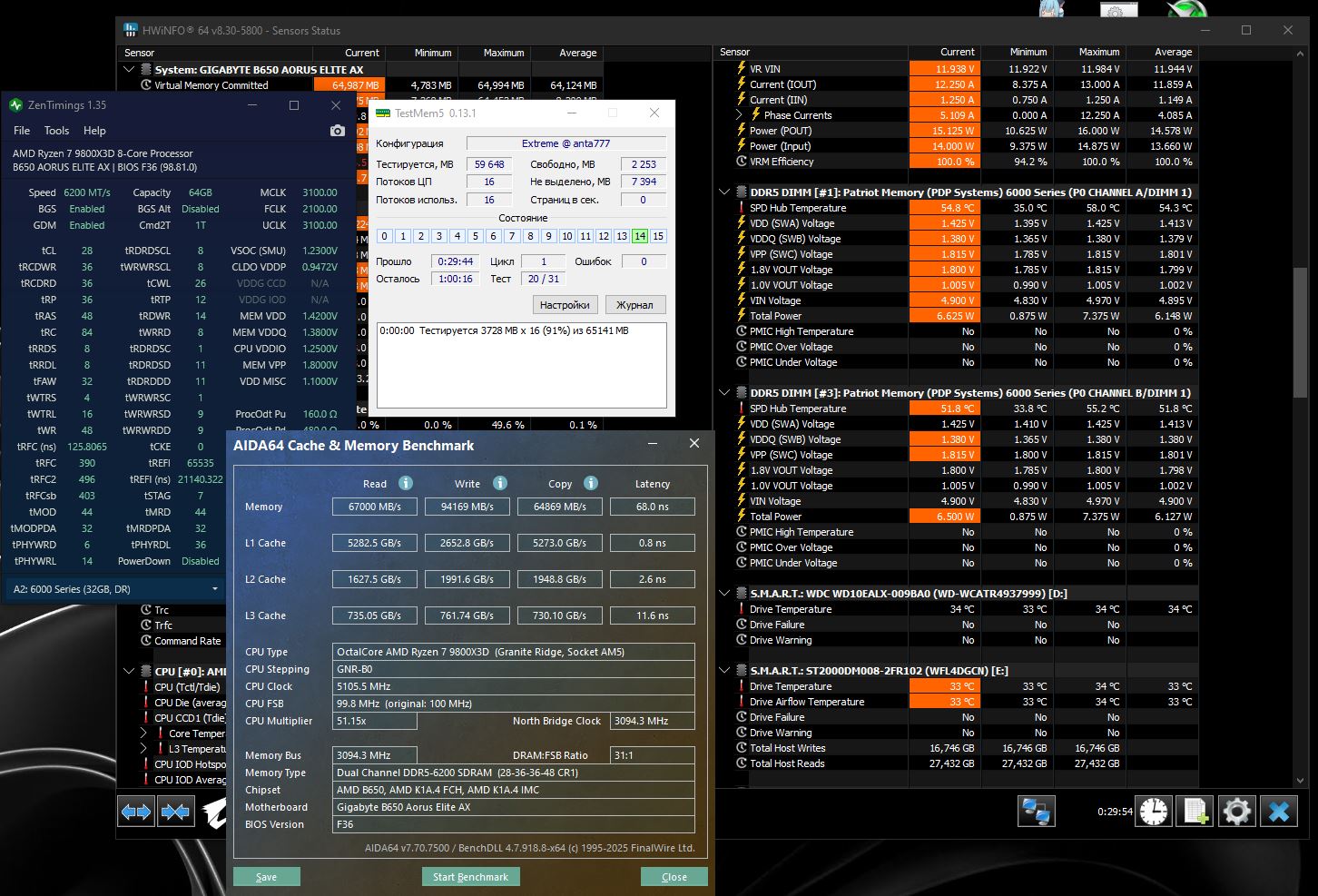Screen dimensions: 1318x896
Task: Expand the Phase Currents row
Action: pos(739,115)
